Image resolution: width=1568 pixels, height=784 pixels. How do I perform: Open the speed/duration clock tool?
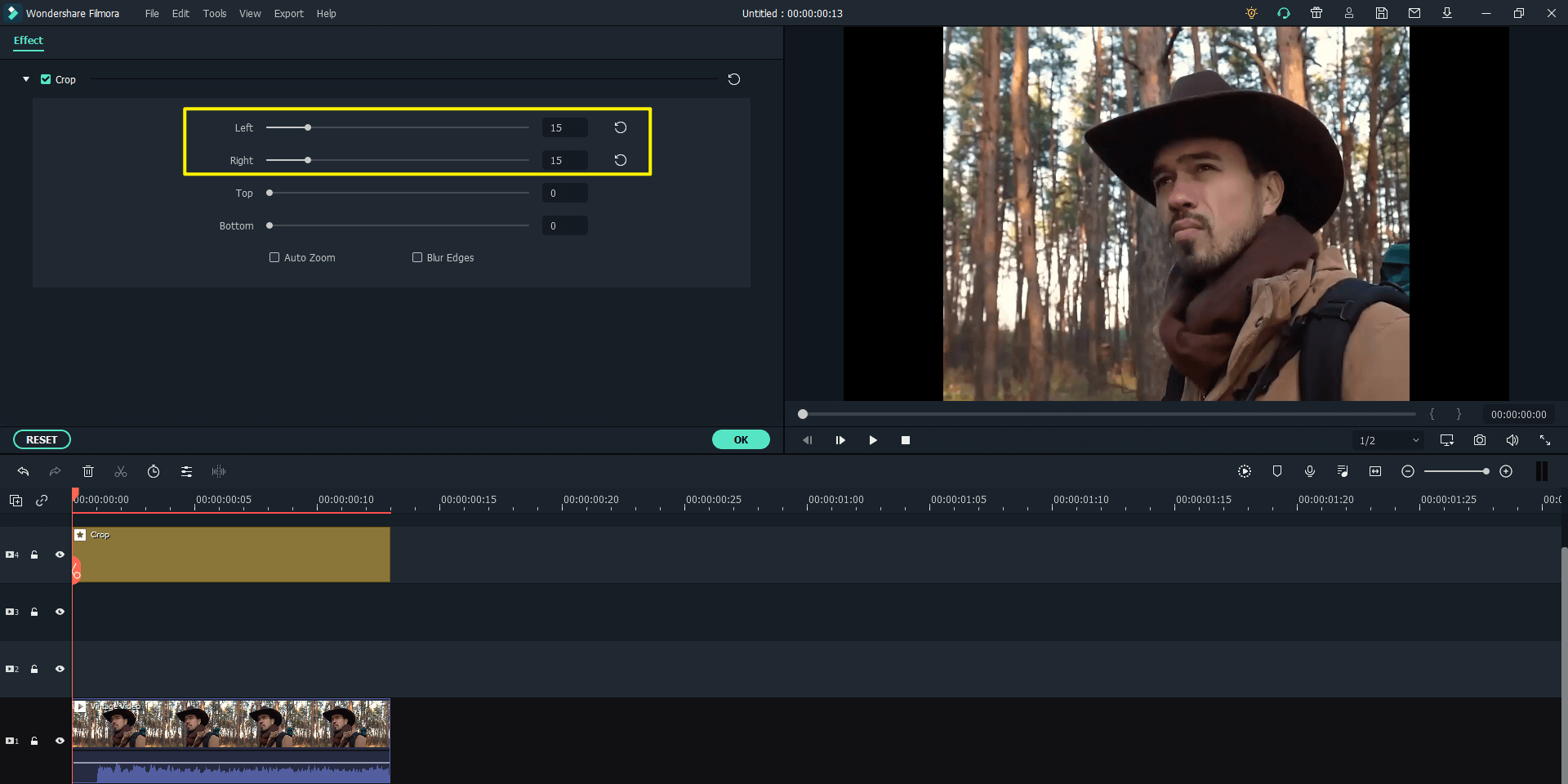[x=154, y=471]
